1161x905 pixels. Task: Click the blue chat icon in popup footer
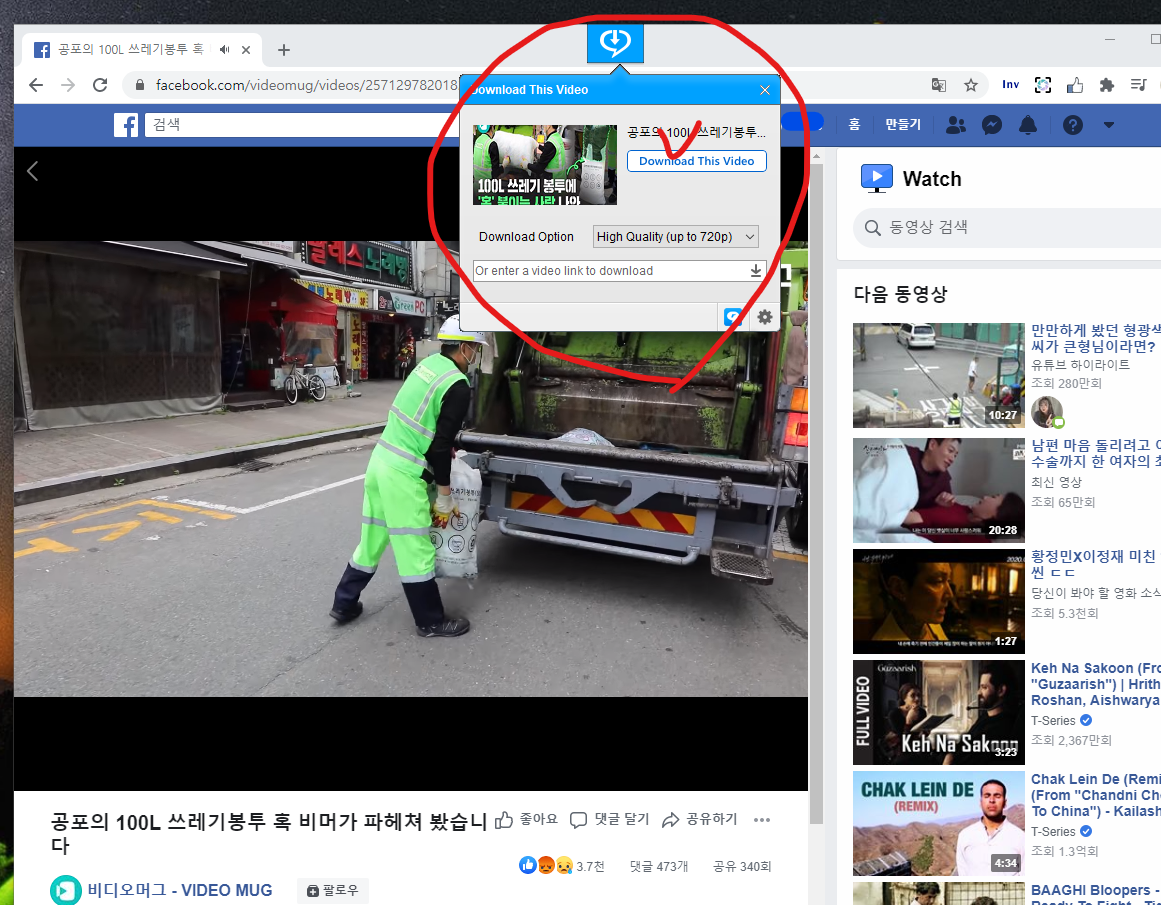[733, 318]
